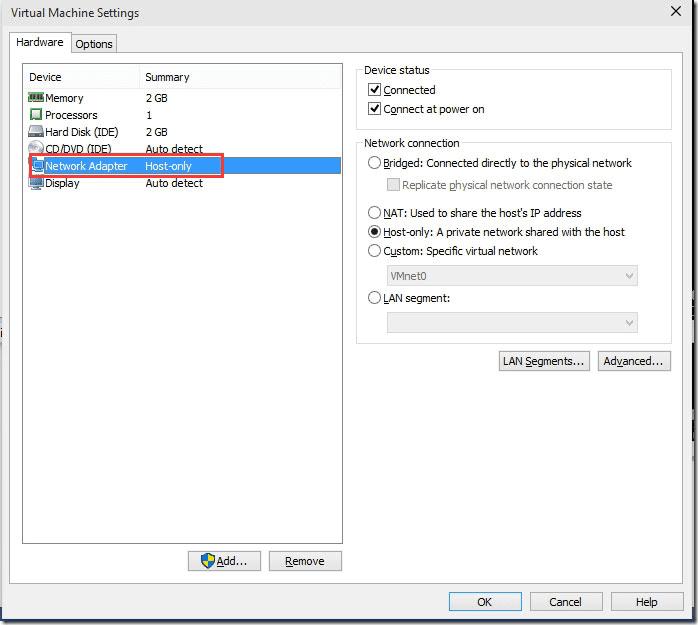Close the Virtual Machine Settings dialog
This screenshot has height=625, width=698.
[x=676, y=11]
